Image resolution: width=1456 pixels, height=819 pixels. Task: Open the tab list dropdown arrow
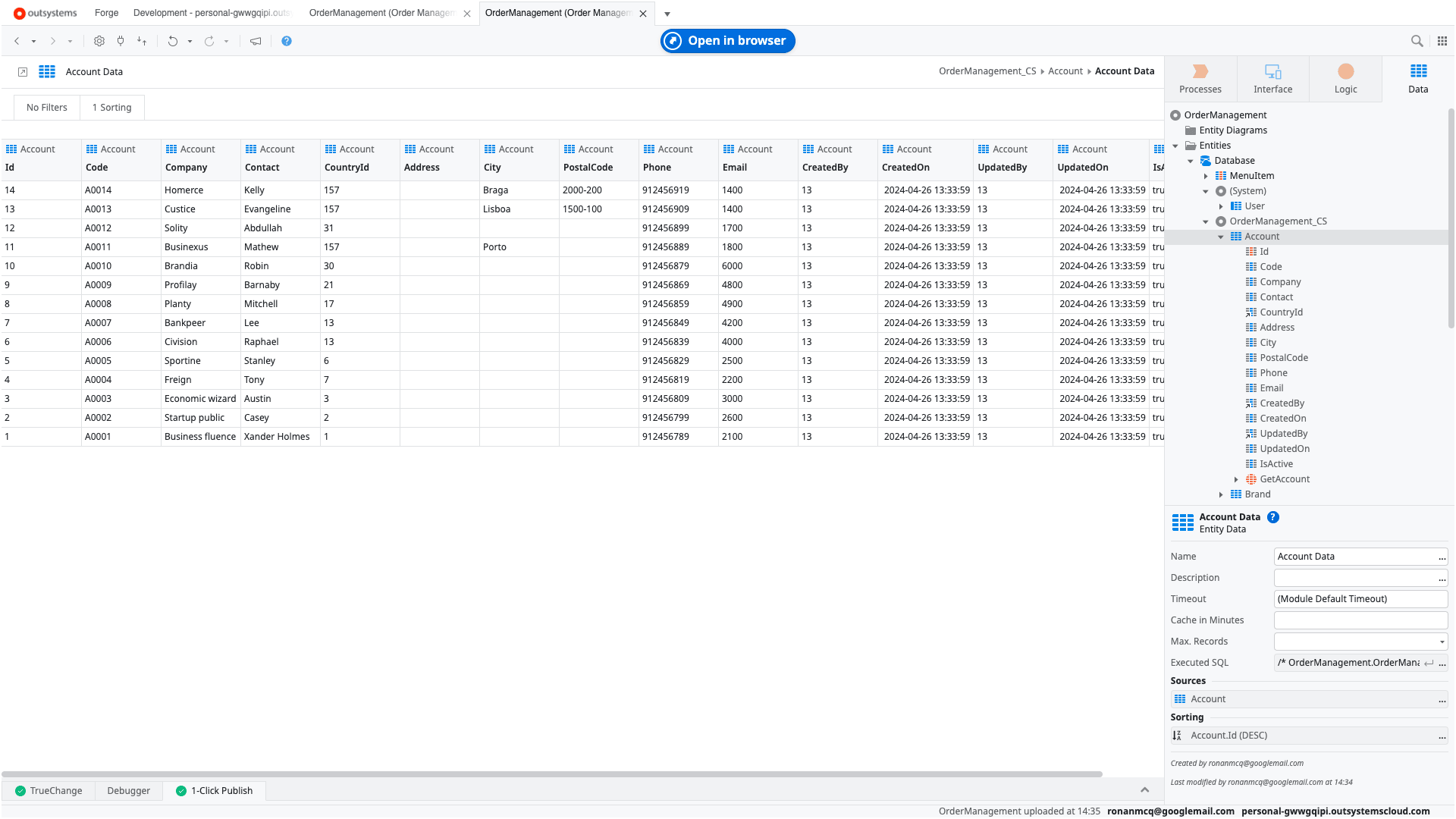click(x=667, y=14)
